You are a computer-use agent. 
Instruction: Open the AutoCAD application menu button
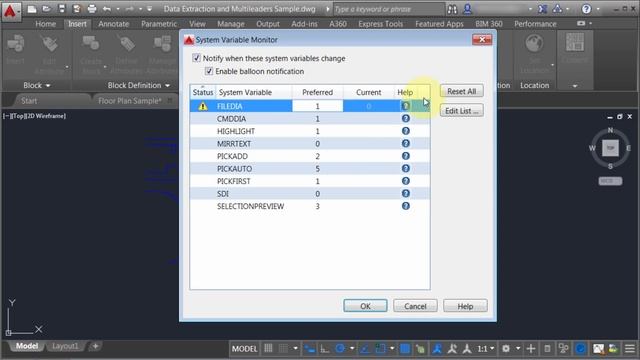click(10, 11)
